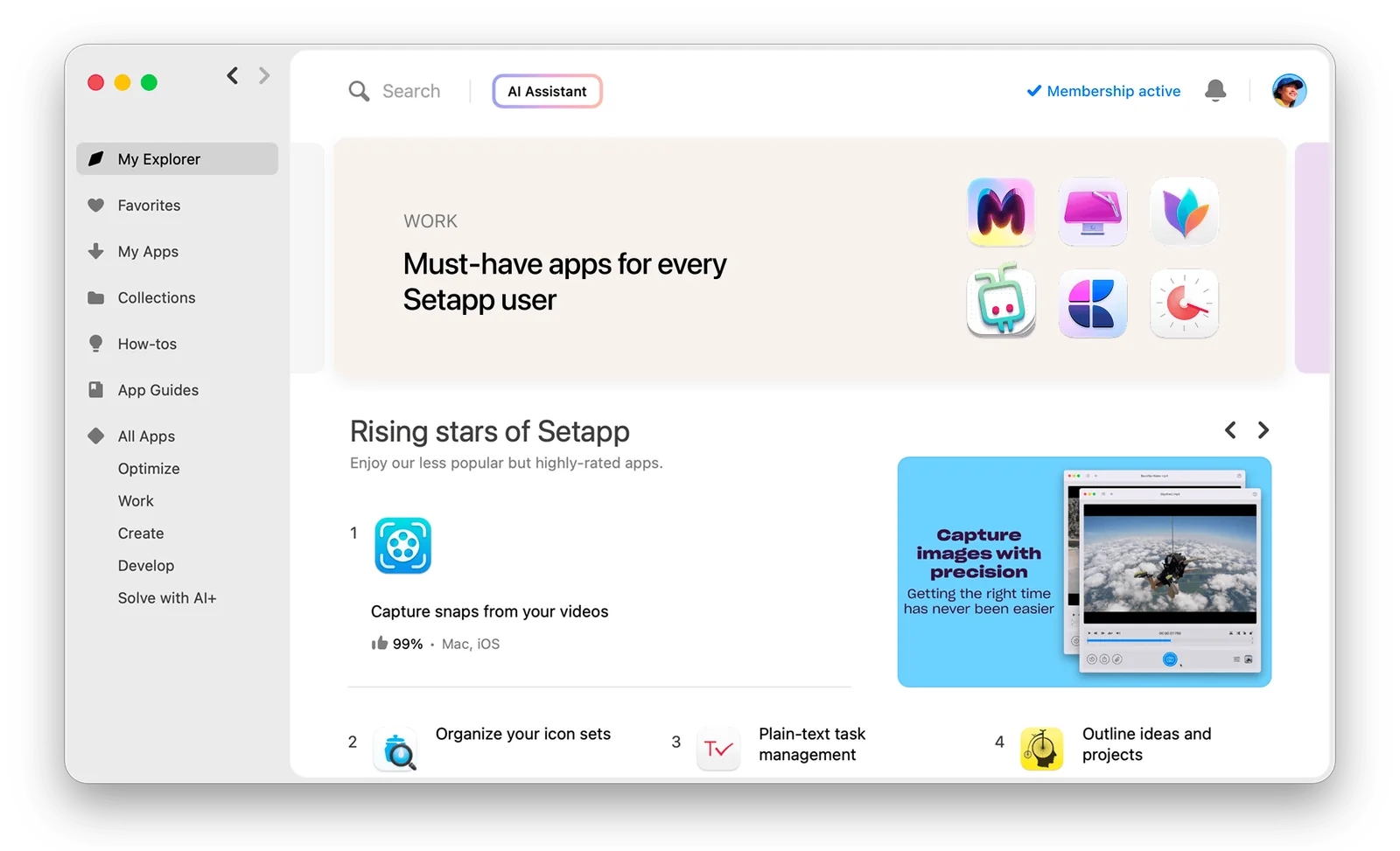Click the magnifying glass search icon
Viewport: 1400px width, 851px height.
pyautogui.click(x=359, y=91)
